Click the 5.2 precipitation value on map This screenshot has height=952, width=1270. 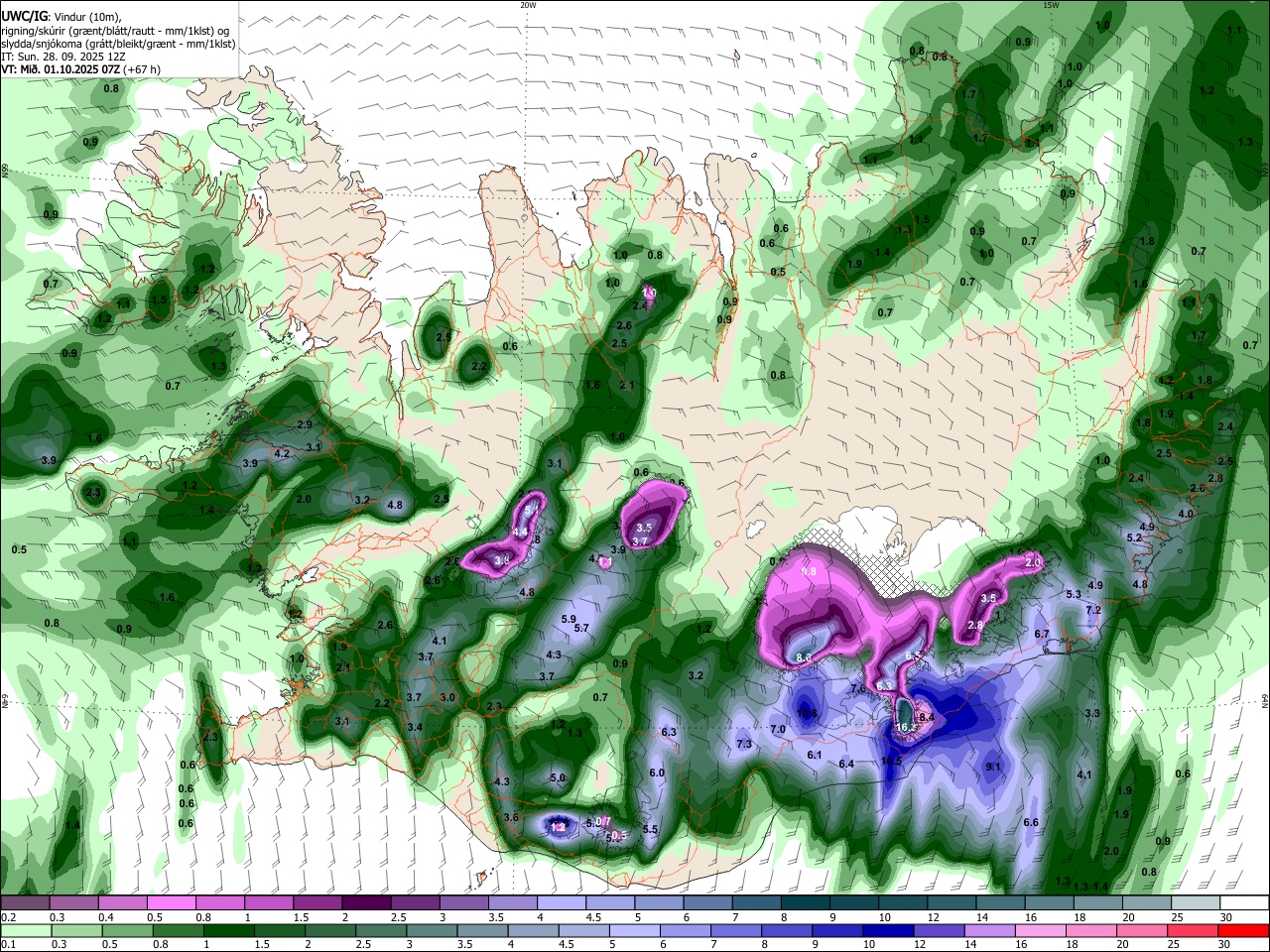[x=1135, y=537]
